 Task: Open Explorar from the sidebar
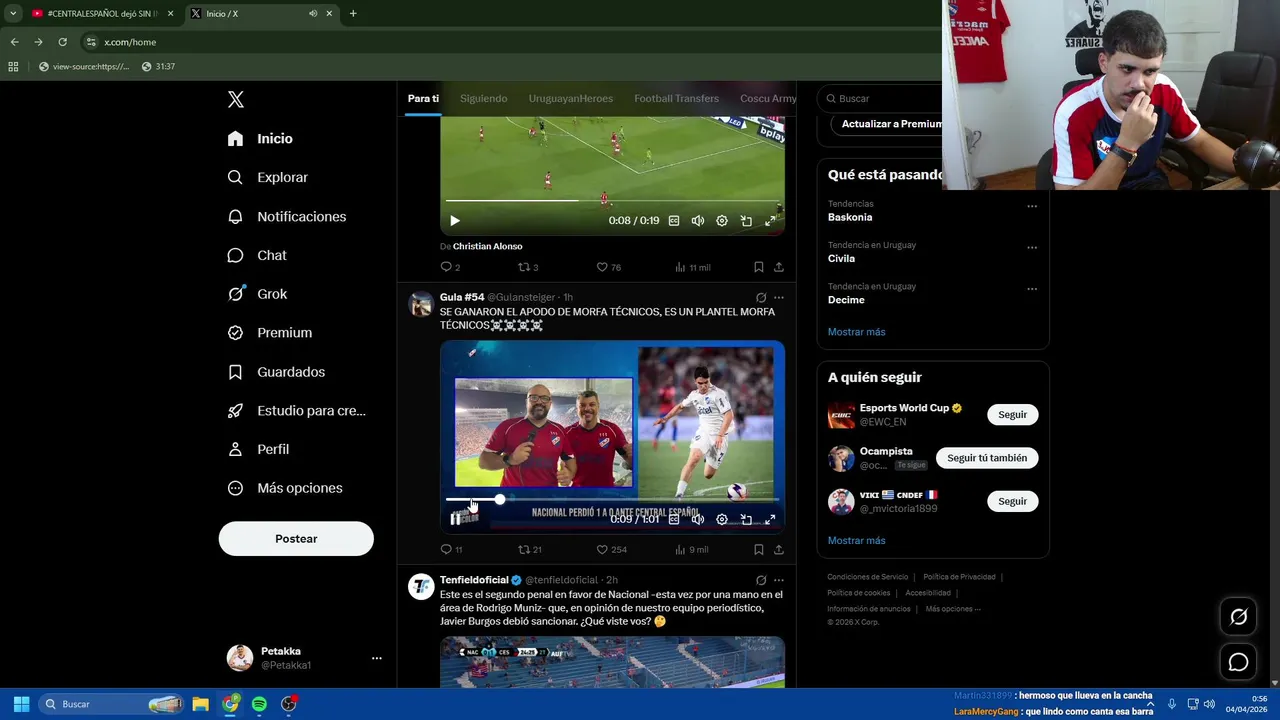pos(267,177)
